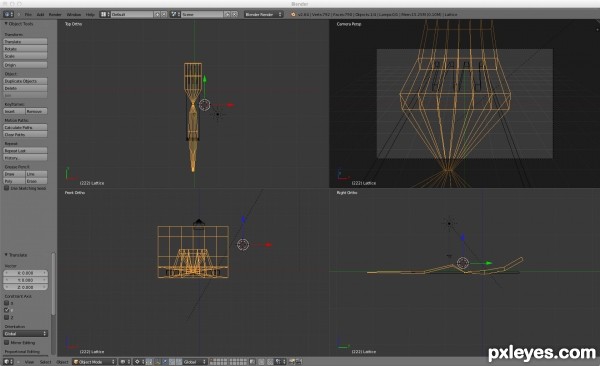Open the Render menu
The image size is (600, 366).
pyautogui.click(x=55, y=14)
